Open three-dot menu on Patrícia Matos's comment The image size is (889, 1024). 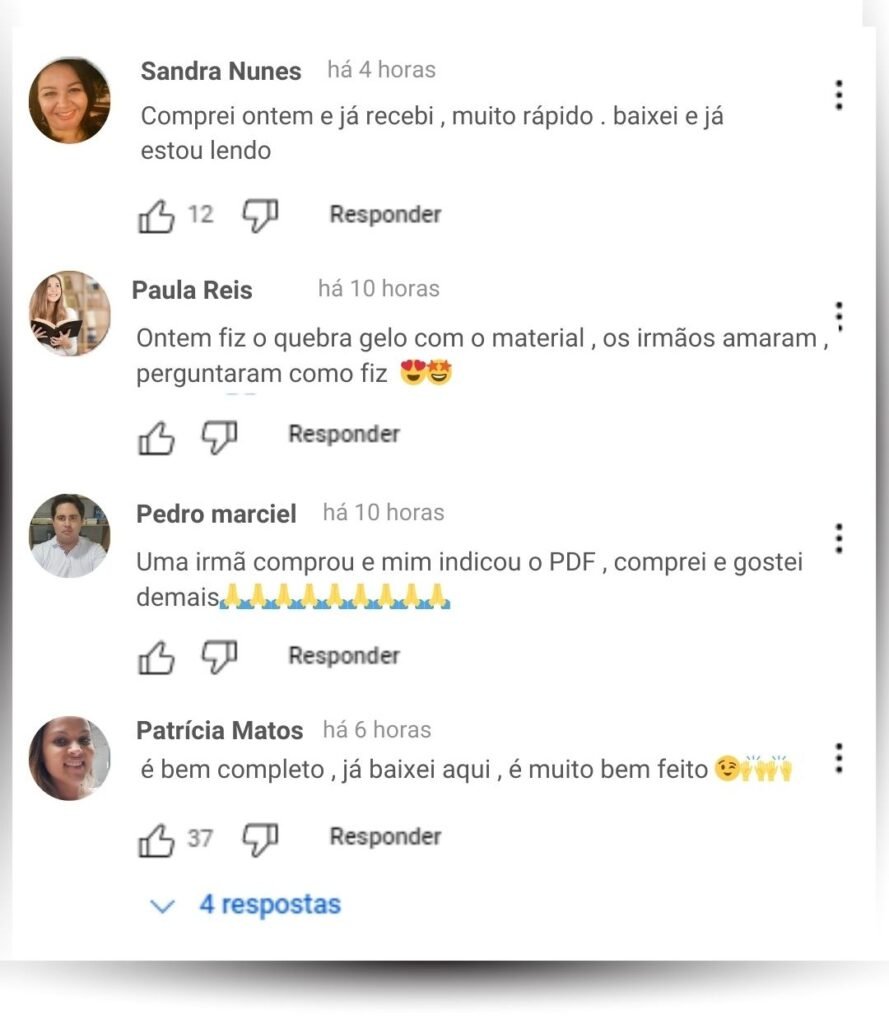pos(839,759)
